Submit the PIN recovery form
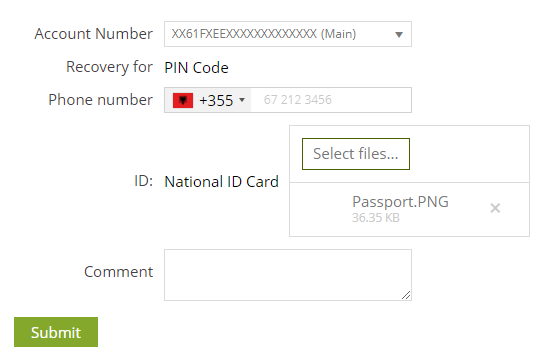The height and width of the screenshot is (360, 550). pos(56,332)
